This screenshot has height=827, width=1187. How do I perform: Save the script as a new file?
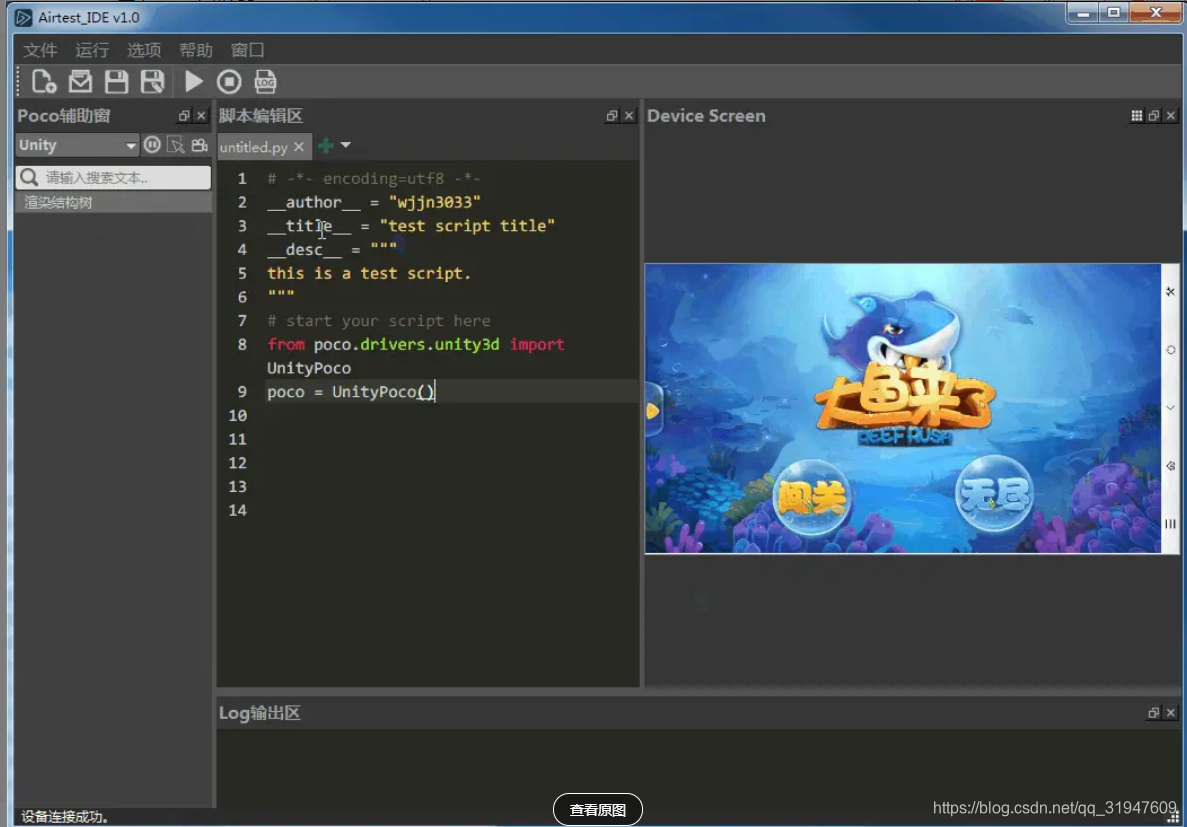(x=152, y=81)
